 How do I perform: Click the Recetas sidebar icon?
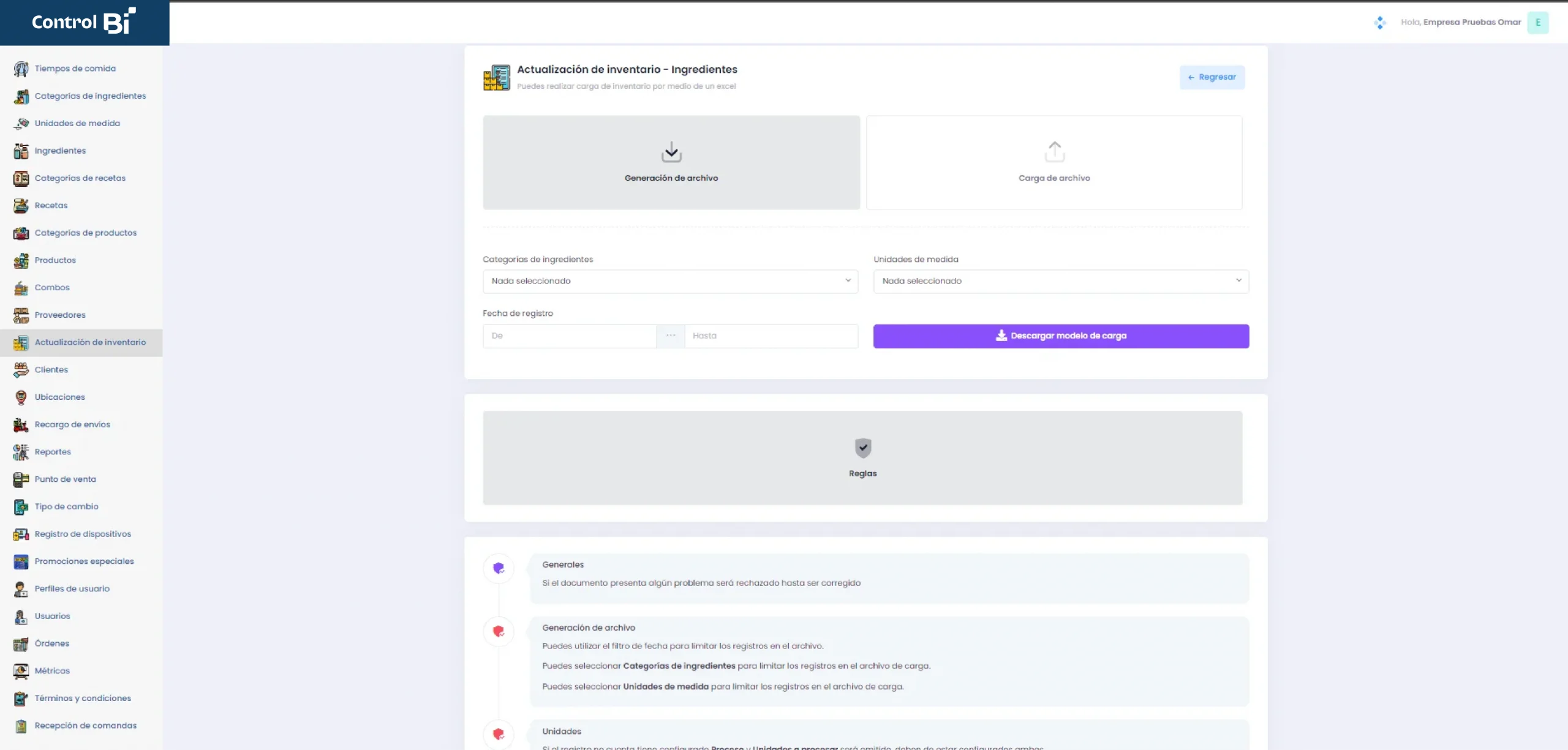point(21,206)
